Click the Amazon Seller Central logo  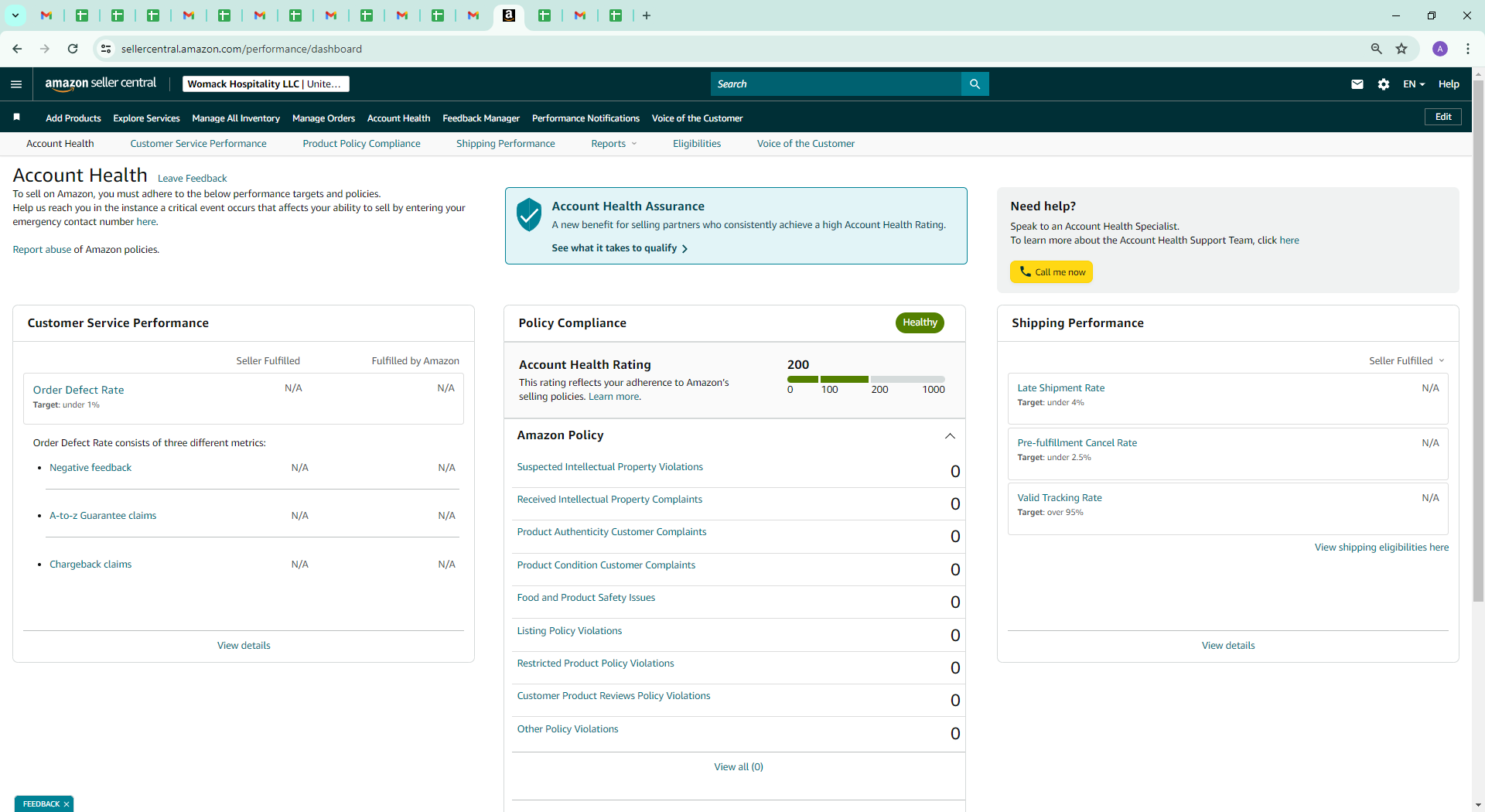click(x=101, y=84)
